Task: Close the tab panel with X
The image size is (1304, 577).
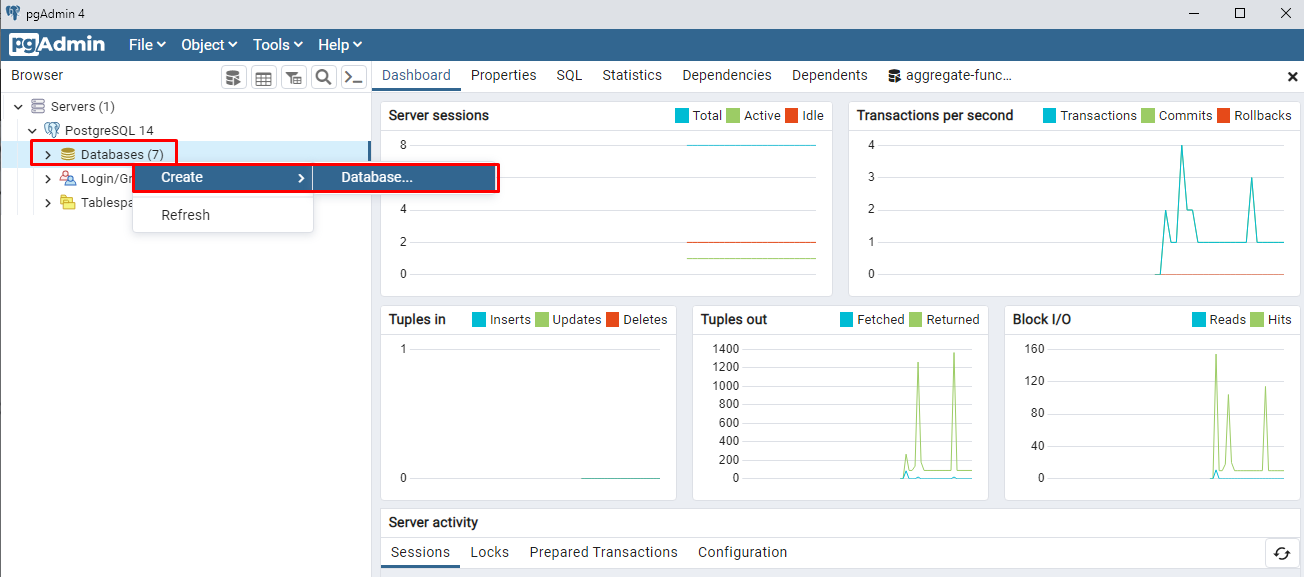Action: 1292,76
